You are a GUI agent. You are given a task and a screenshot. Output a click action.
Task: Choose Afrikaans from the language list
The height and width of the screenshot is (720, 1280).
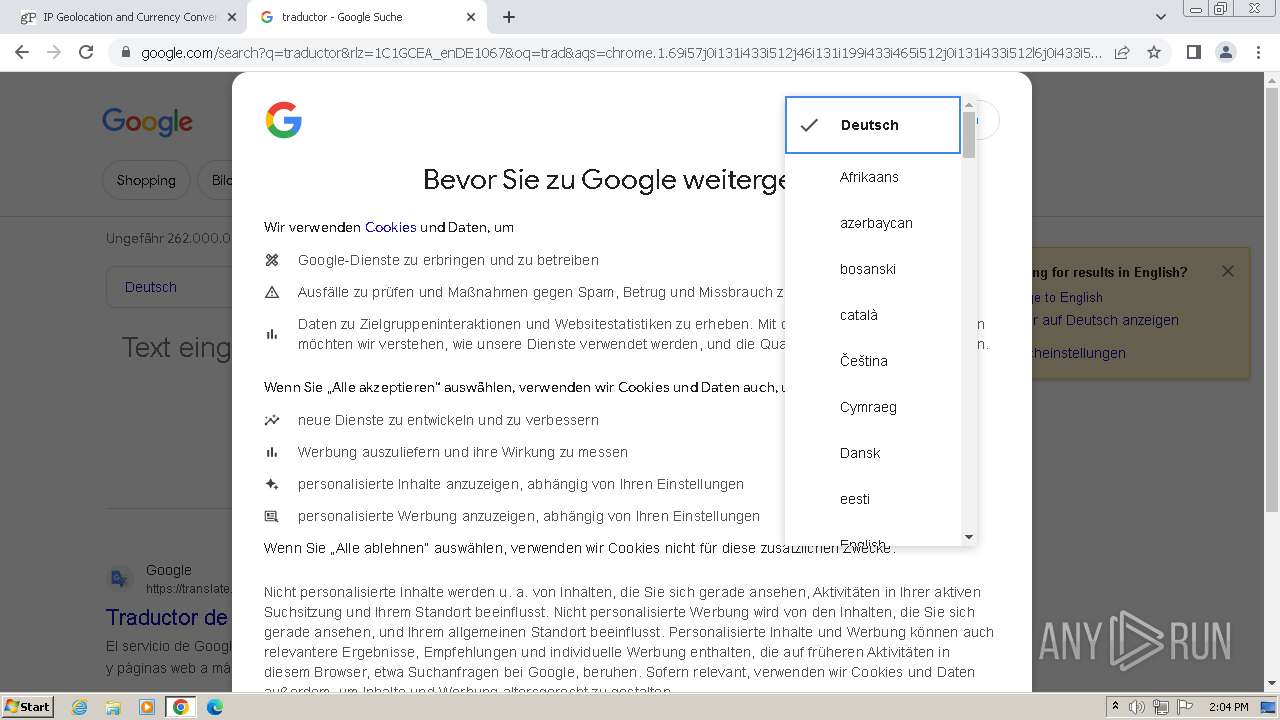(872, 177)
